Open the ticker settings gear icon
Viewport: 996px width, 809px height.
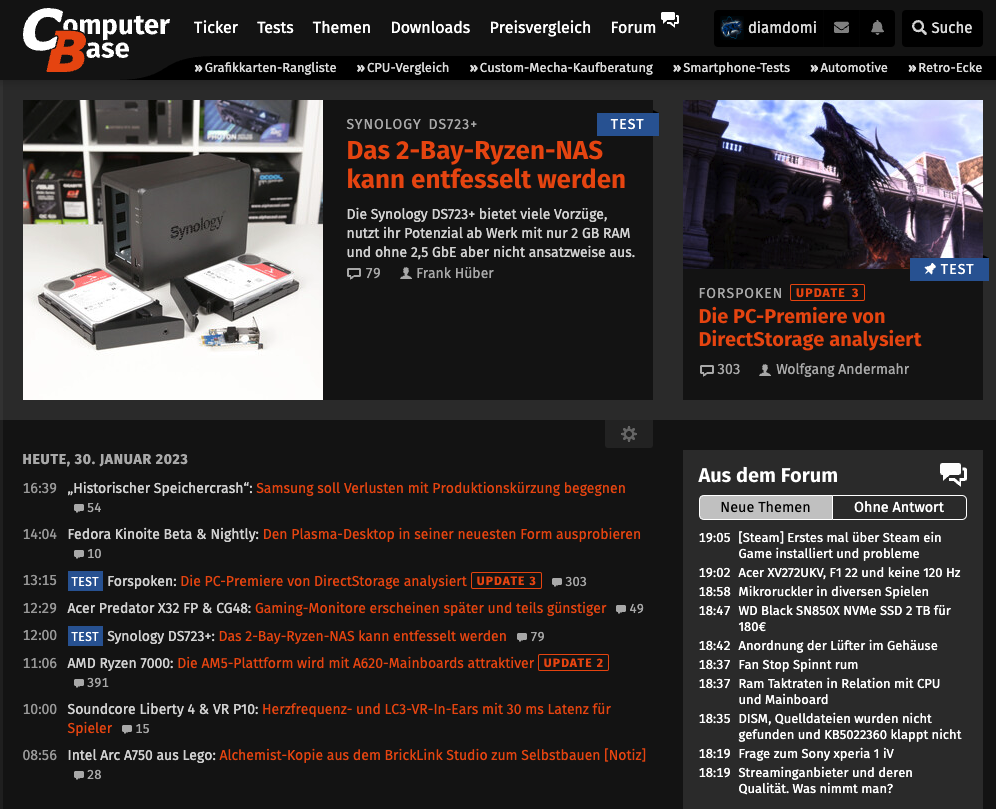click(x=629, y=434)
